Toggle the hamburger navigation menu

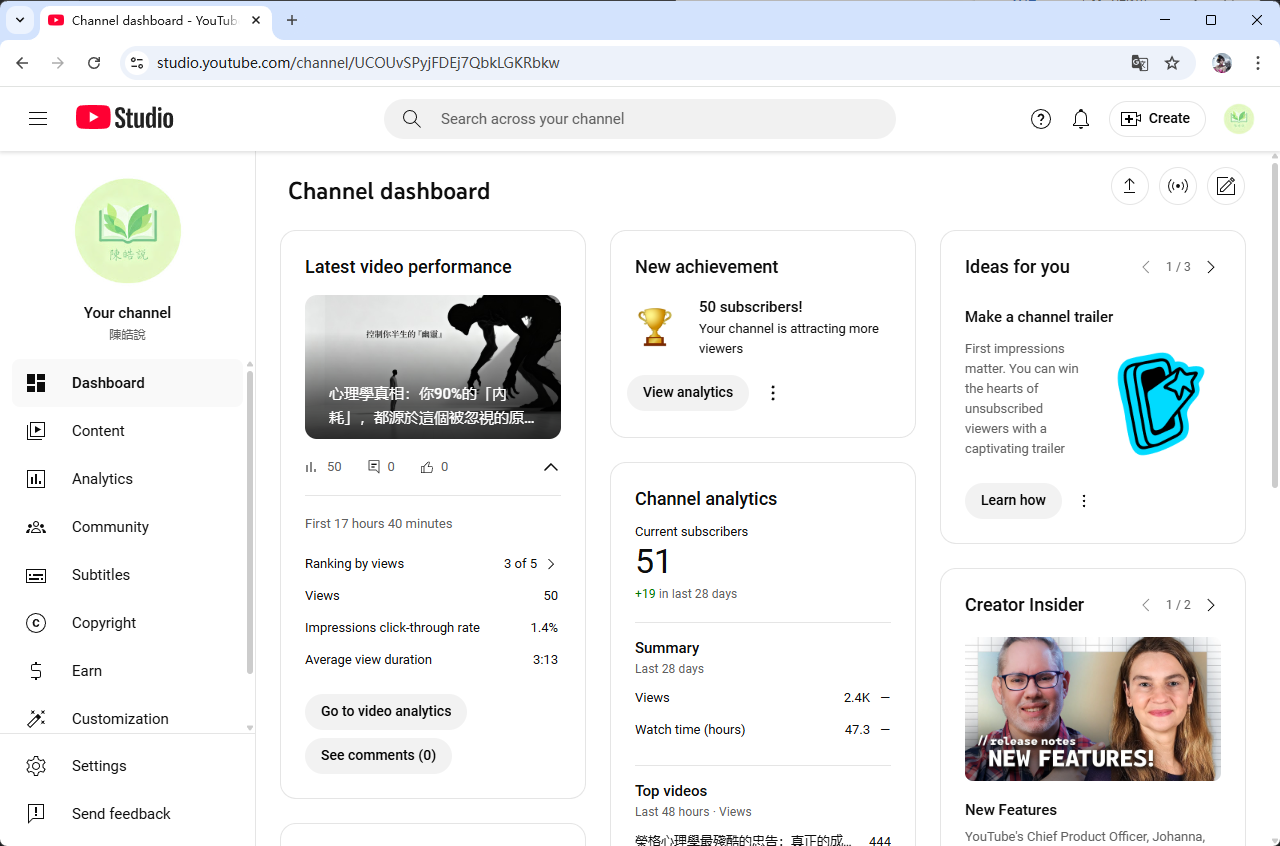pyautogui.click(x=38, y=119)
